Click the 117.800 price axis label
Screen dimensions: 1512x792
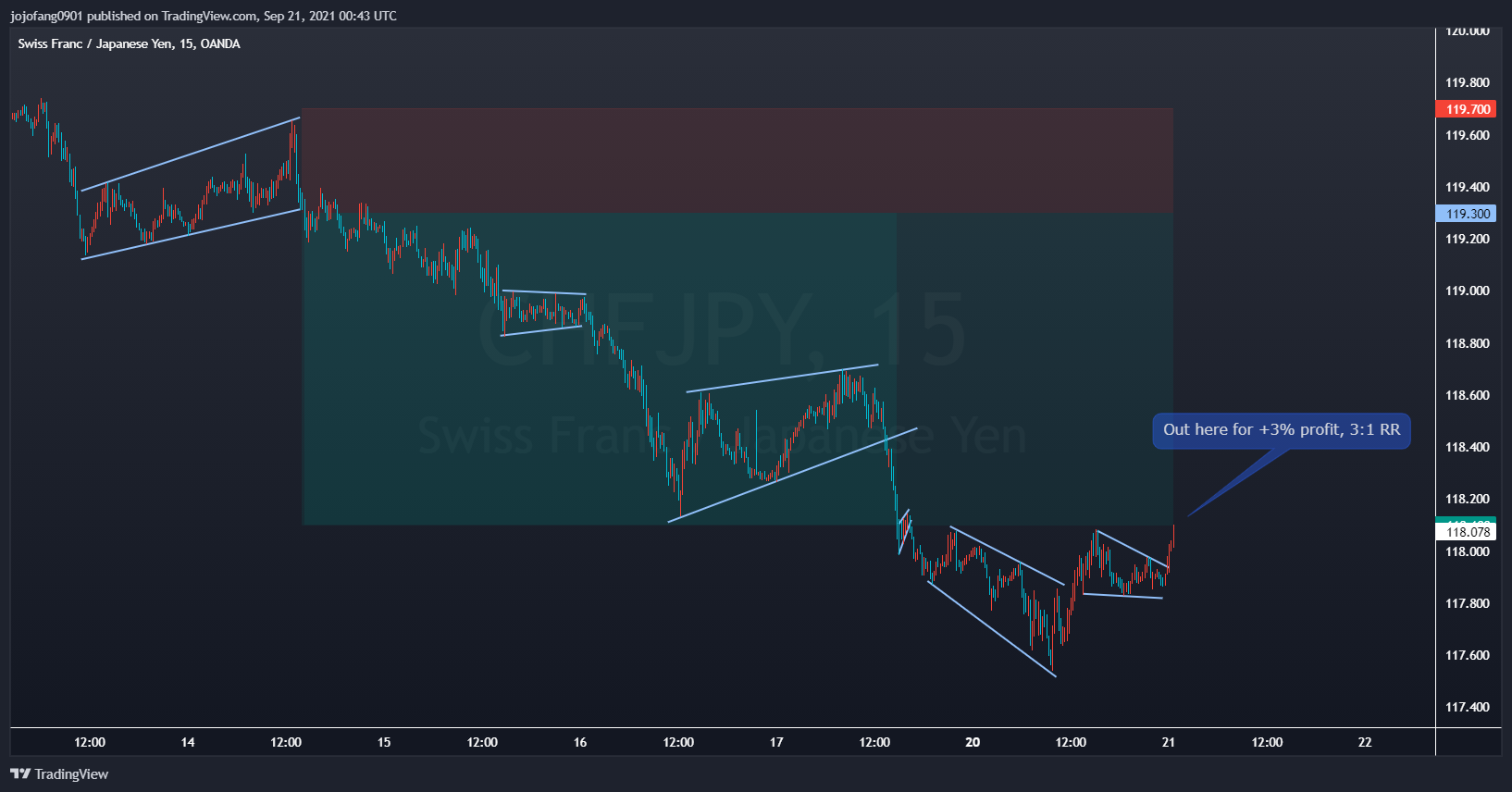[1468, 603]
